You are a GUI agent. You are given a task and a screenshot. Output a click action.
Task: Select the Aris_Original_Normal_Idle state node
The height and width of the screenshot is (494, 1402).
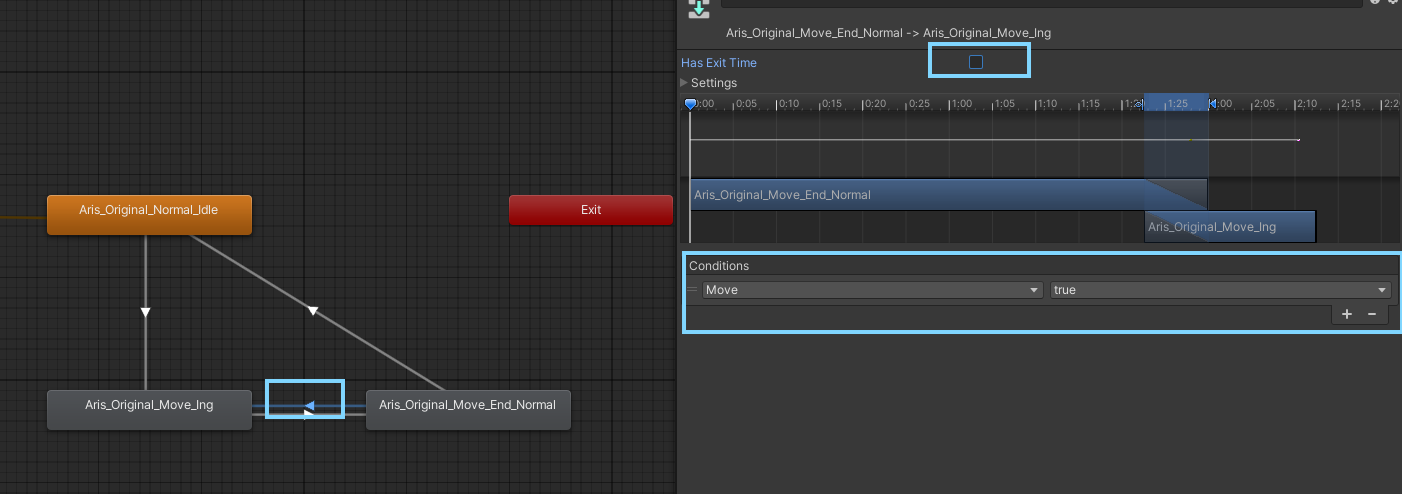click(149, 211)
